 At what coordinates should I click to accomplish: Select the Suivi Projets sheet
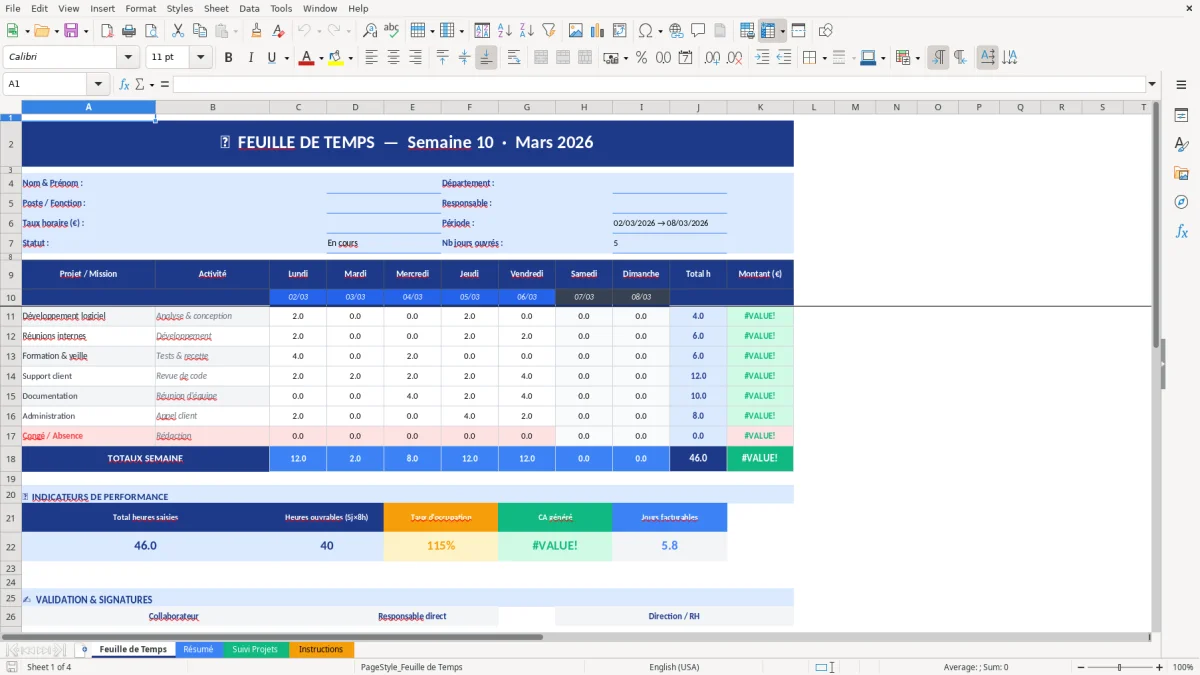(255, 649)
